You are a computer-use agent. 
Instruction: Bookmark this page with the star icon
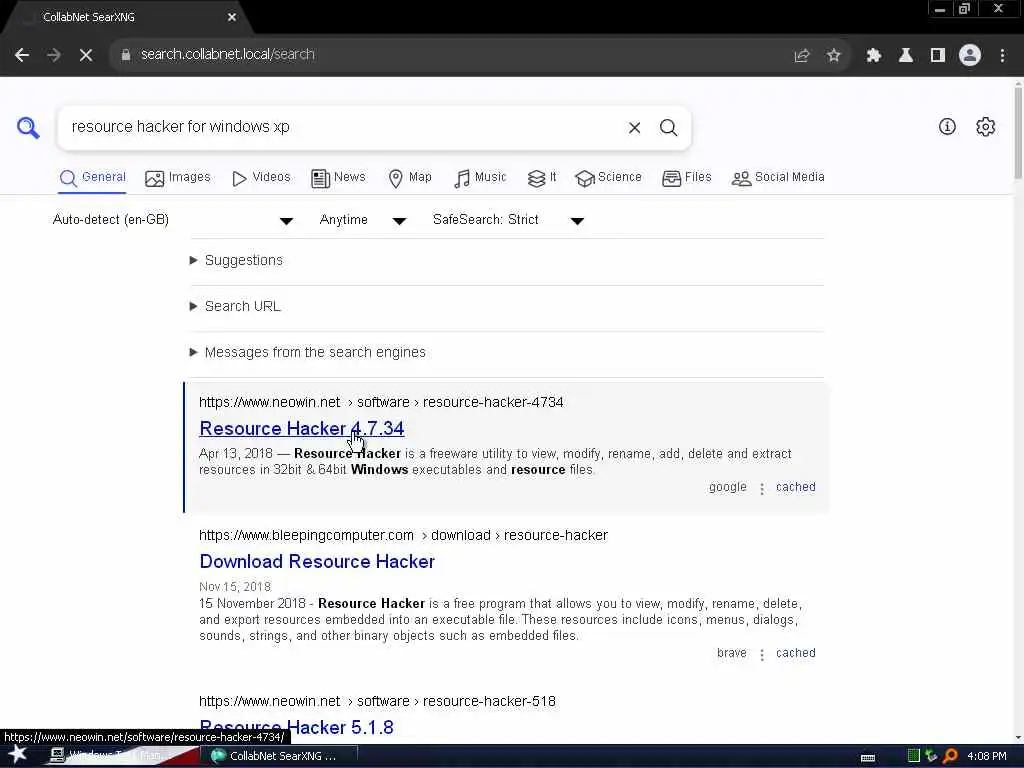833,56
